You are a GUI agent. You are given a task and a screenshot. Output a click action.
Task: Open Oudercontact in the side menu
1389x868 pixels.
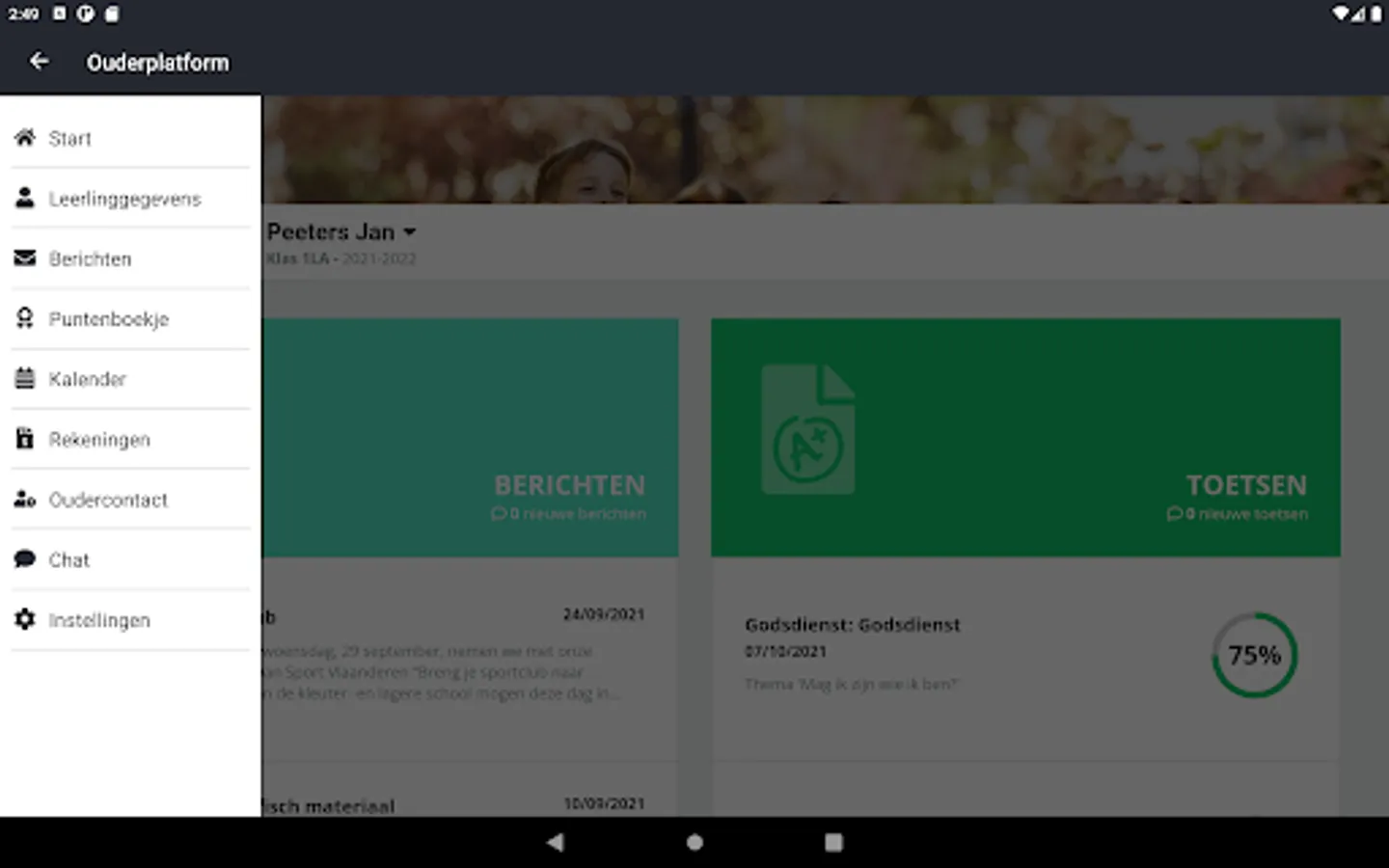pos(130,500)
